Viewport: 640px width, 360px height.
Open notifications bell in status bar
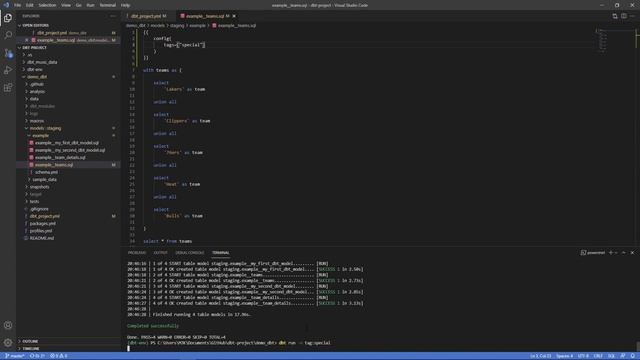[632, 356]
